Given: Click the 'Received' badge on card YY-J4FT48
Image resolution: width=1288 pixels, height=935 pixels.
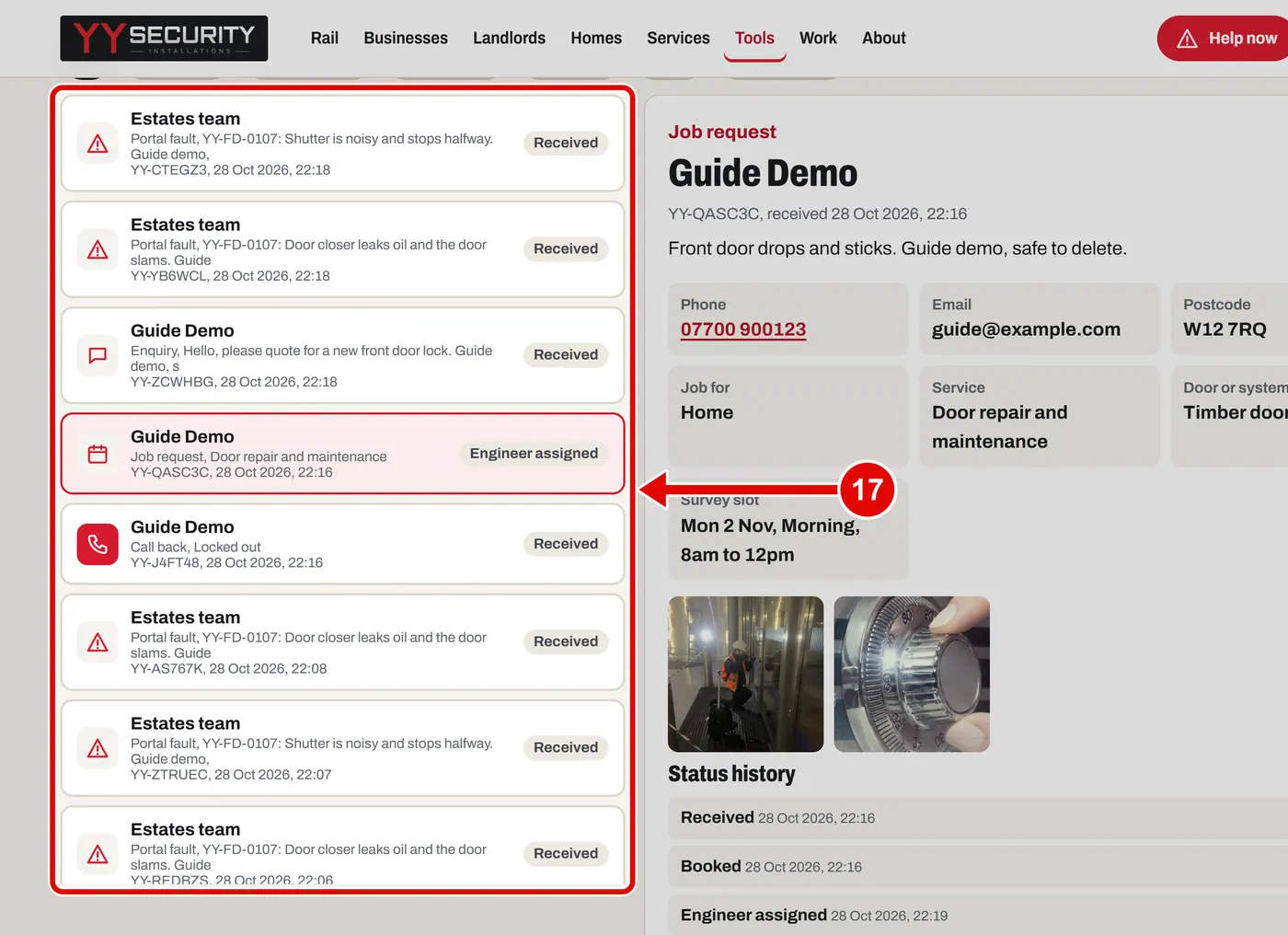Looking at the screenshot, I should coord(566,544).
